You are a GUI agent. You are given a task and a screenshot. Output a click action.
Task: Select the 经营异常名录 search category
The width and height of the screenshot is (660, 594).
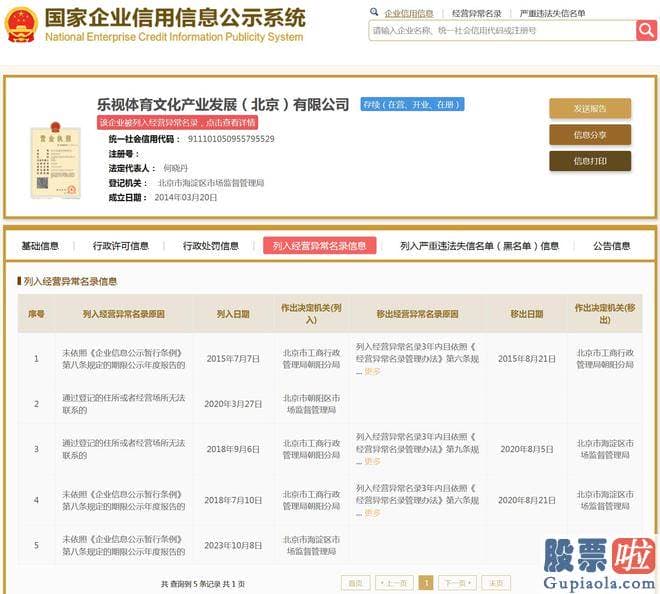[476, 13]
